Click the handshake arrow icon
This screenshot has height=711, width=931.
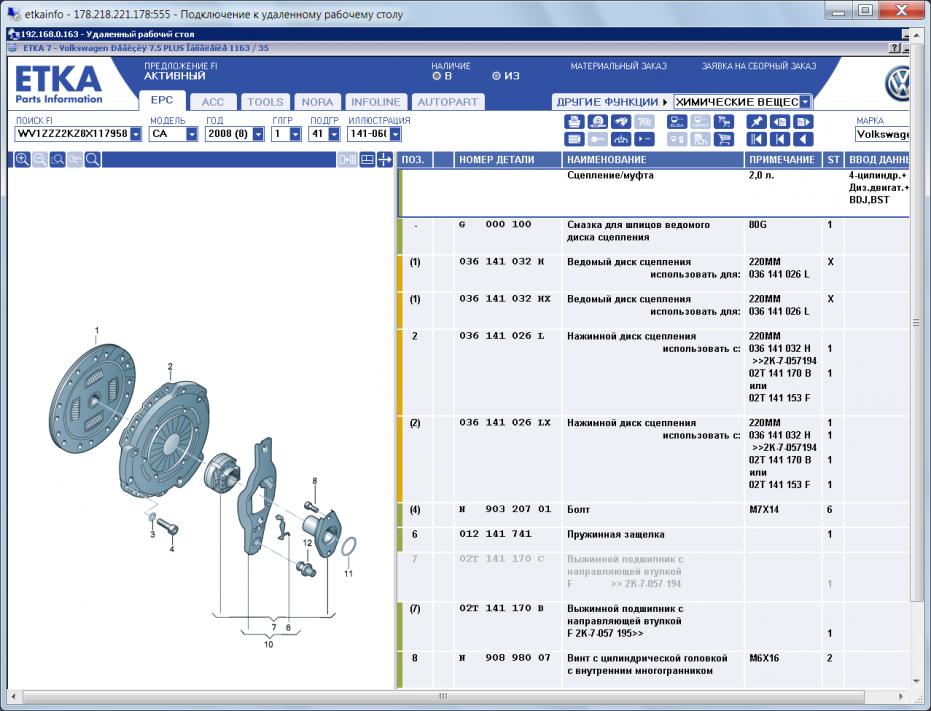(x=620, y=122)
